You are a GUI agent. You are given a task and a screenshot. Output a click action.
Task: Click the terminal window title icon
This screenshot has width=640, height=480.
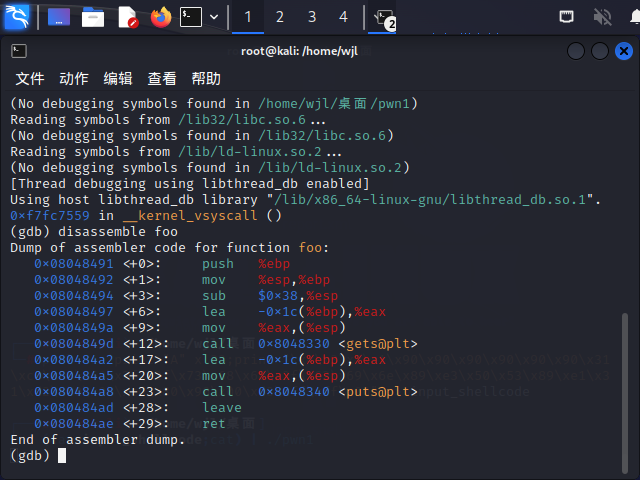click(x=19, y=51)
